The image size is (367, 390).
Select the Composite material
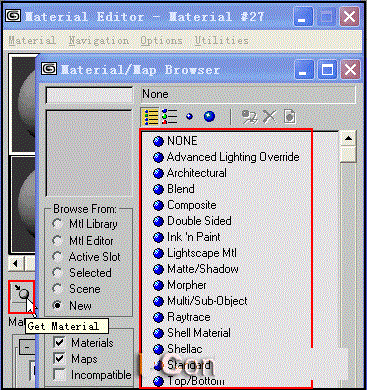pos(185,205)
